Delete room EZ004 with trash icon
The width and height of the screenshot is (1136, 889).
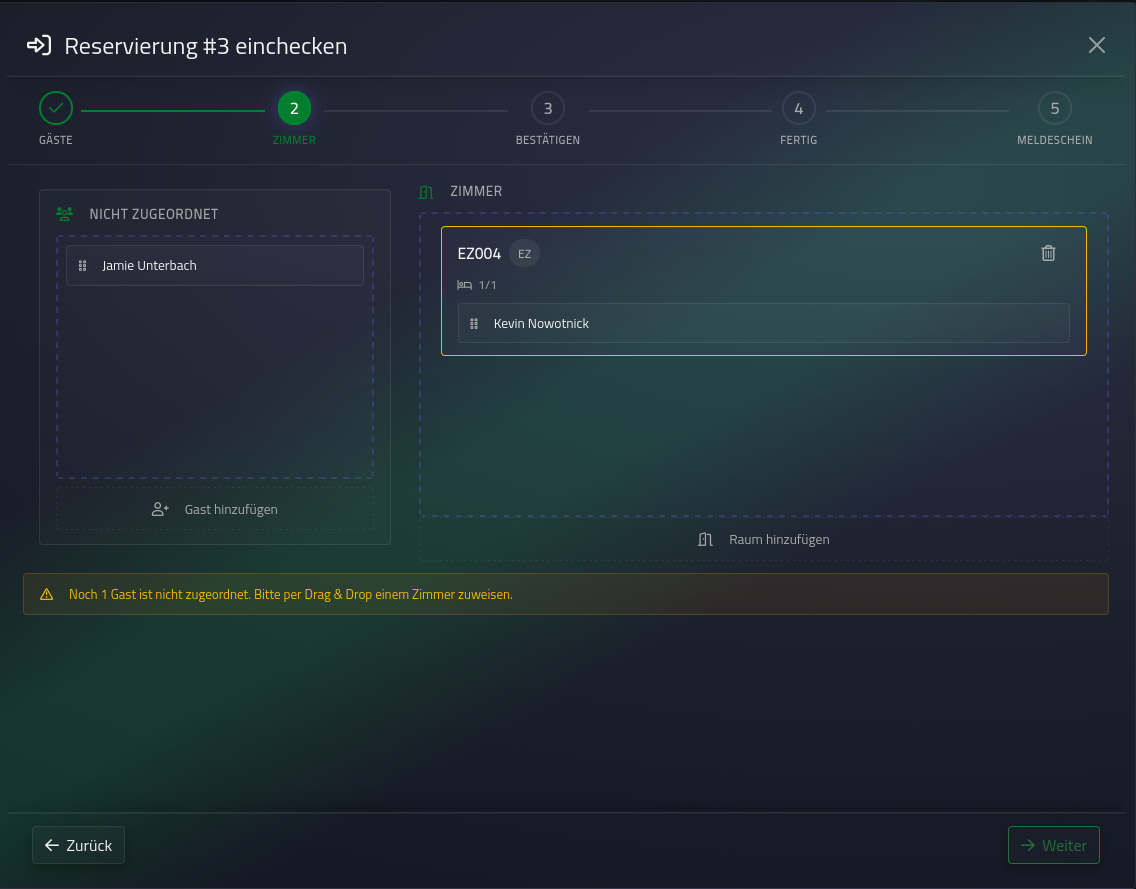(1048, 253)
